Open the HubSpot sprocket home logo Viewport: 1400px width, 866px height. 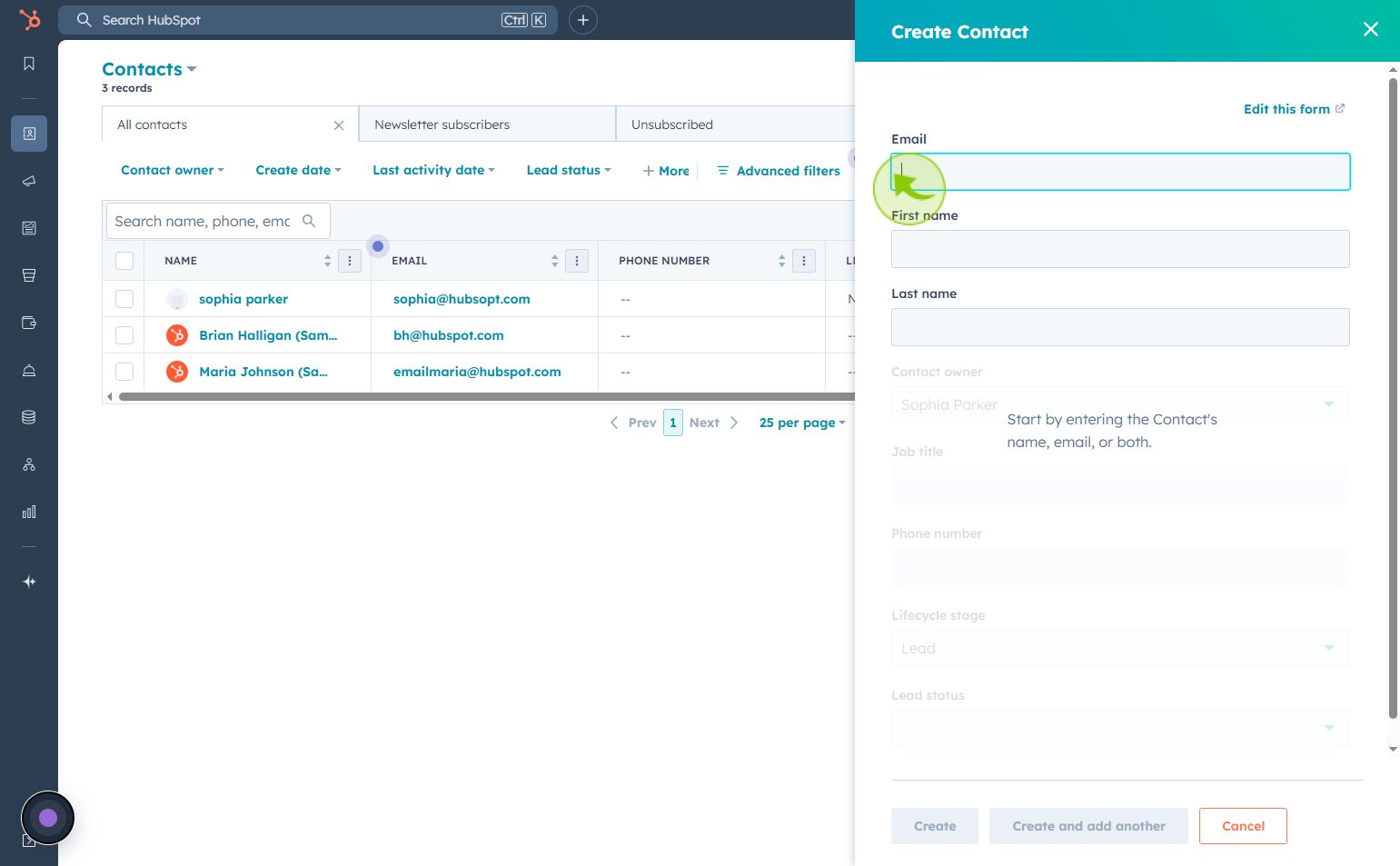tap(29, 19)
